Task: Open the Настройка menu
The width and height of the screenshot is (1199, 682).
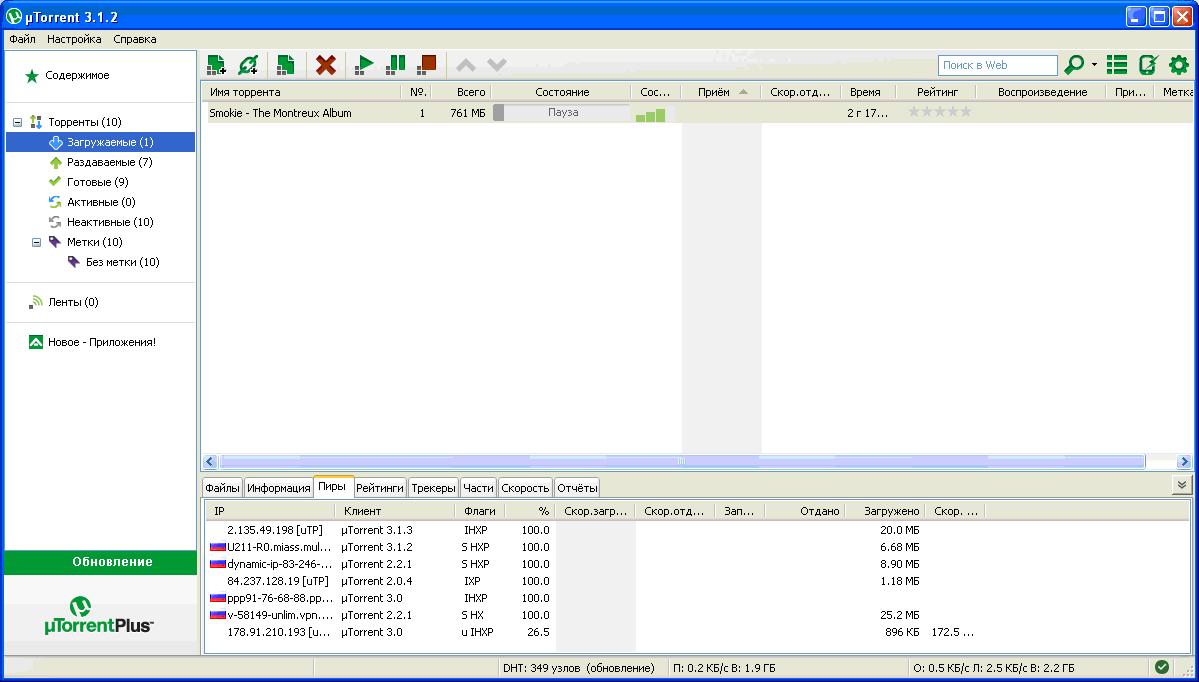Action: tap(74, 39)
